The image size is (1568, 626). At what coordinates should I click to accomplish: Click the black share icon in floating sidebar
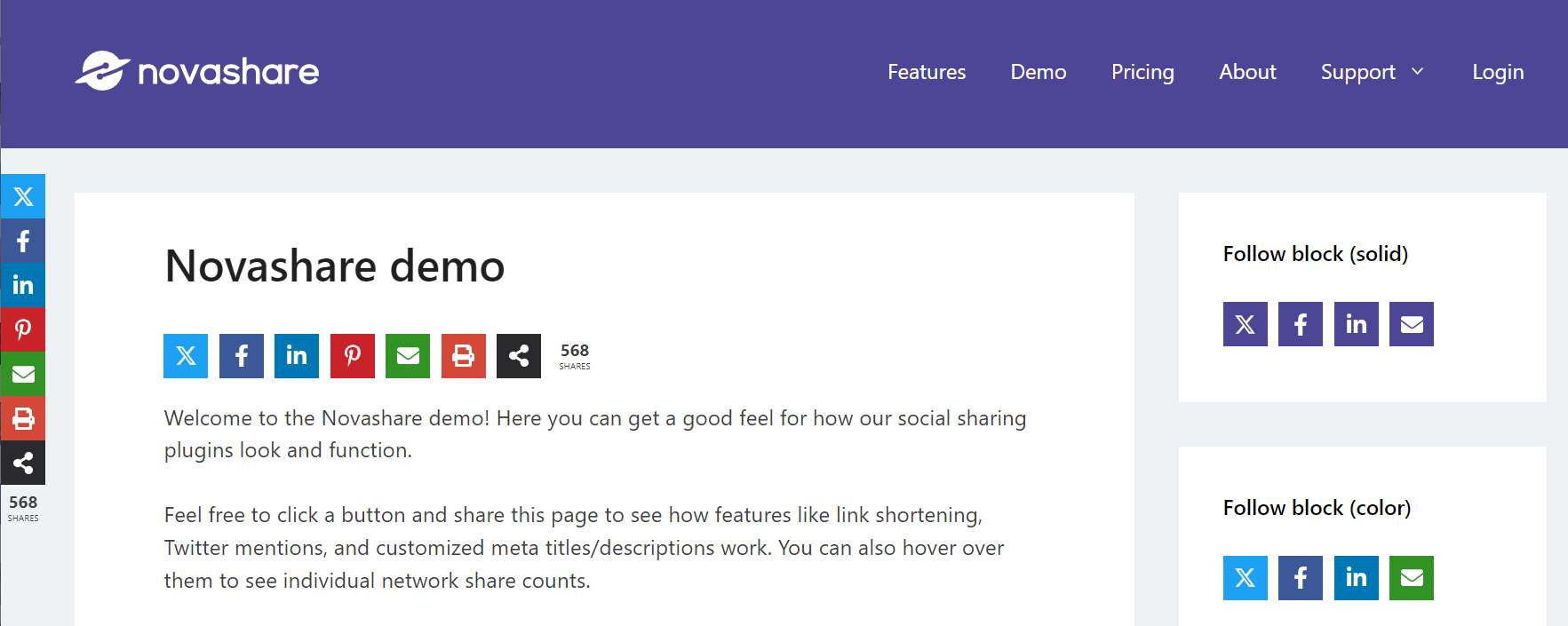tap(23, 463)
